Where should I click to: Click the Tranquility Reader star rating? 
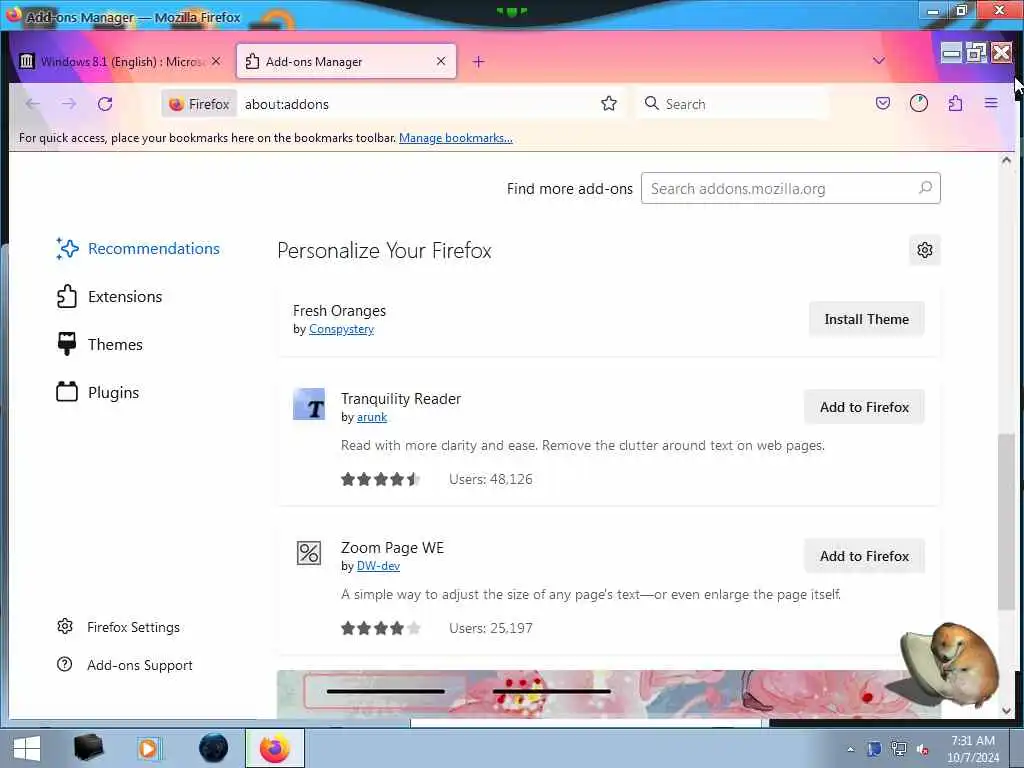(x=380, y=479)
